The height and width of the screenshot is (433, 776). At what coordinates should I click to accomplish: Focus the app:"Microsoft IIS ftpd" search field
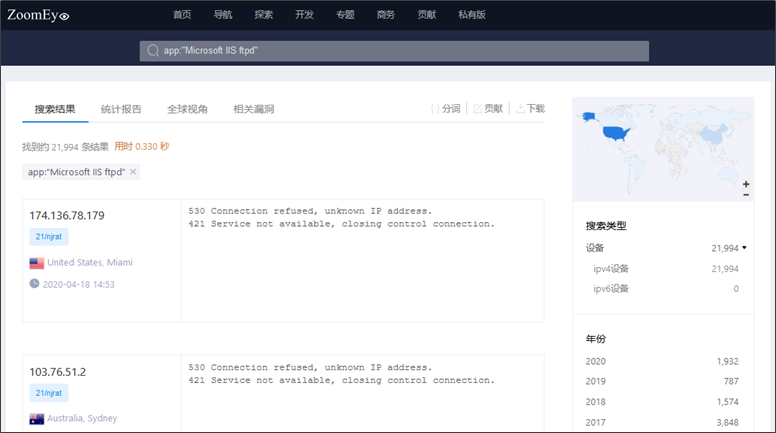pyautogui.click(x=394, y=51)
